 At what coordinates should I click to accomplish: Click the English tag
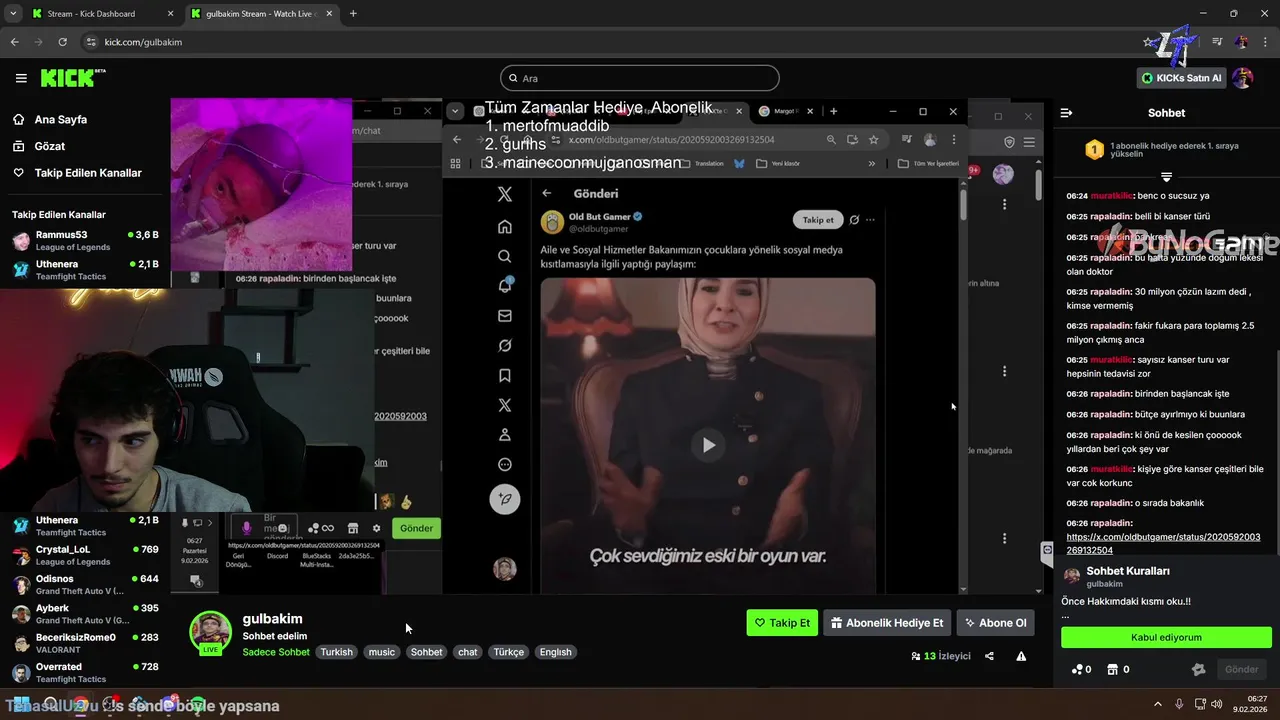(x=555, y=652)
